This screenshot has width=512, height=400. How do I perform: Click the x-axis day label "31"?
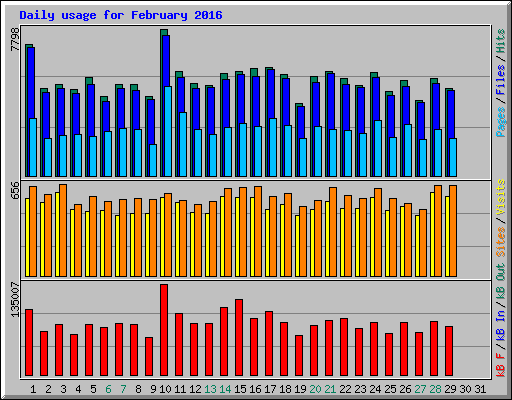[480, 389]
